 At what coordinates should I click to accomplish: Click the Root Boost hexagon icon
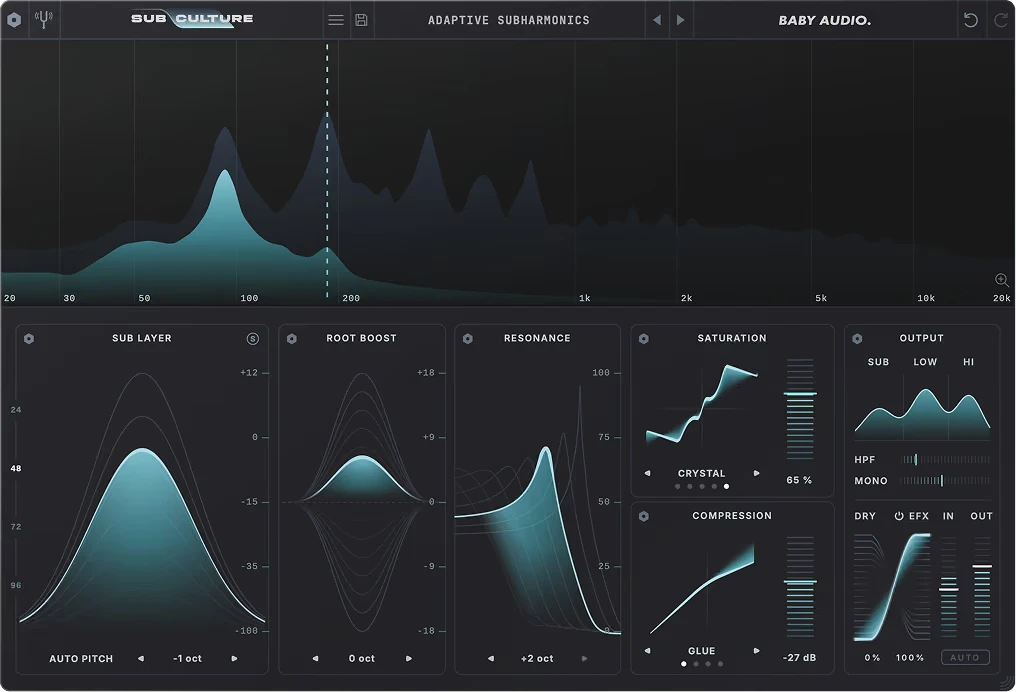point(292,338)
